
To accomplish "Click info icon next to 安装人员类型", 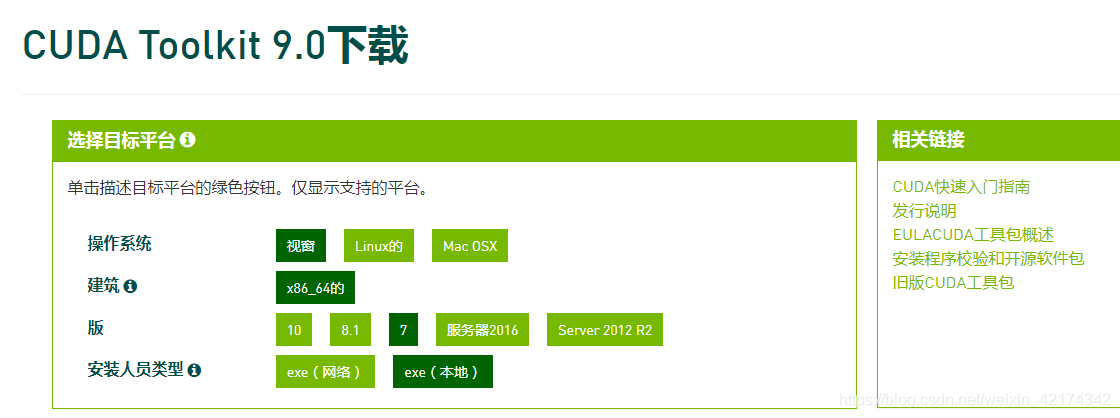I will (x=194, y=370).
